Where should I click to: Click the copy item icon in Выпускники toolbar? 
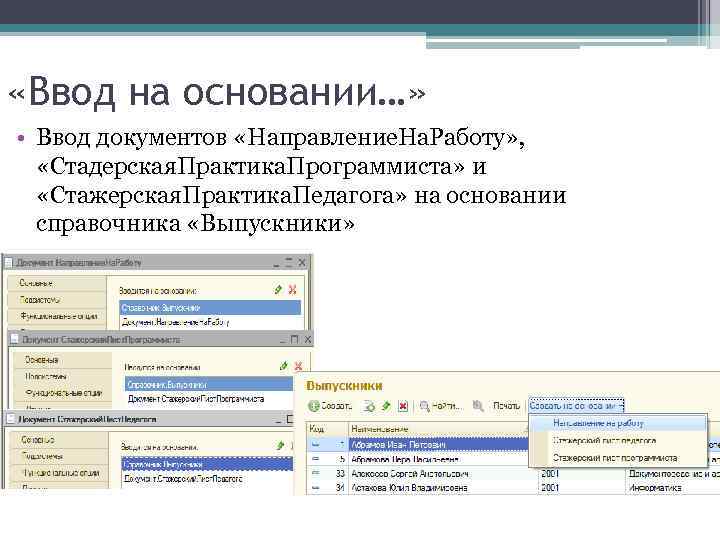[369, 406]
